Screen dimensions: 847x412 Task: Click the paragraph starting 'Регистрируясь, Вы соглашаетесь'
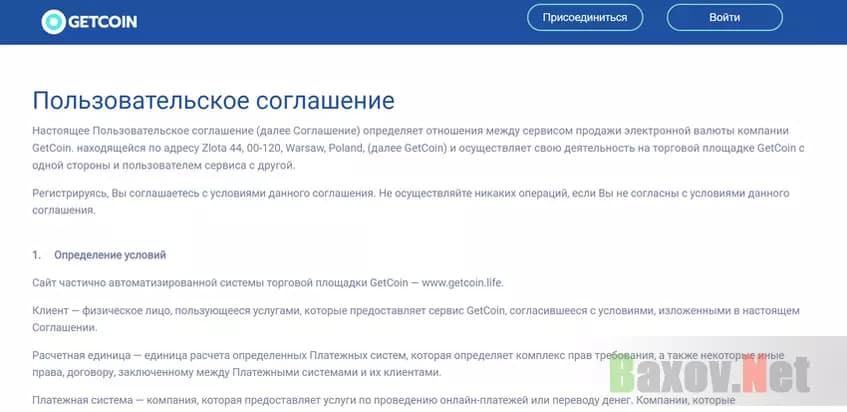(411, 201)
